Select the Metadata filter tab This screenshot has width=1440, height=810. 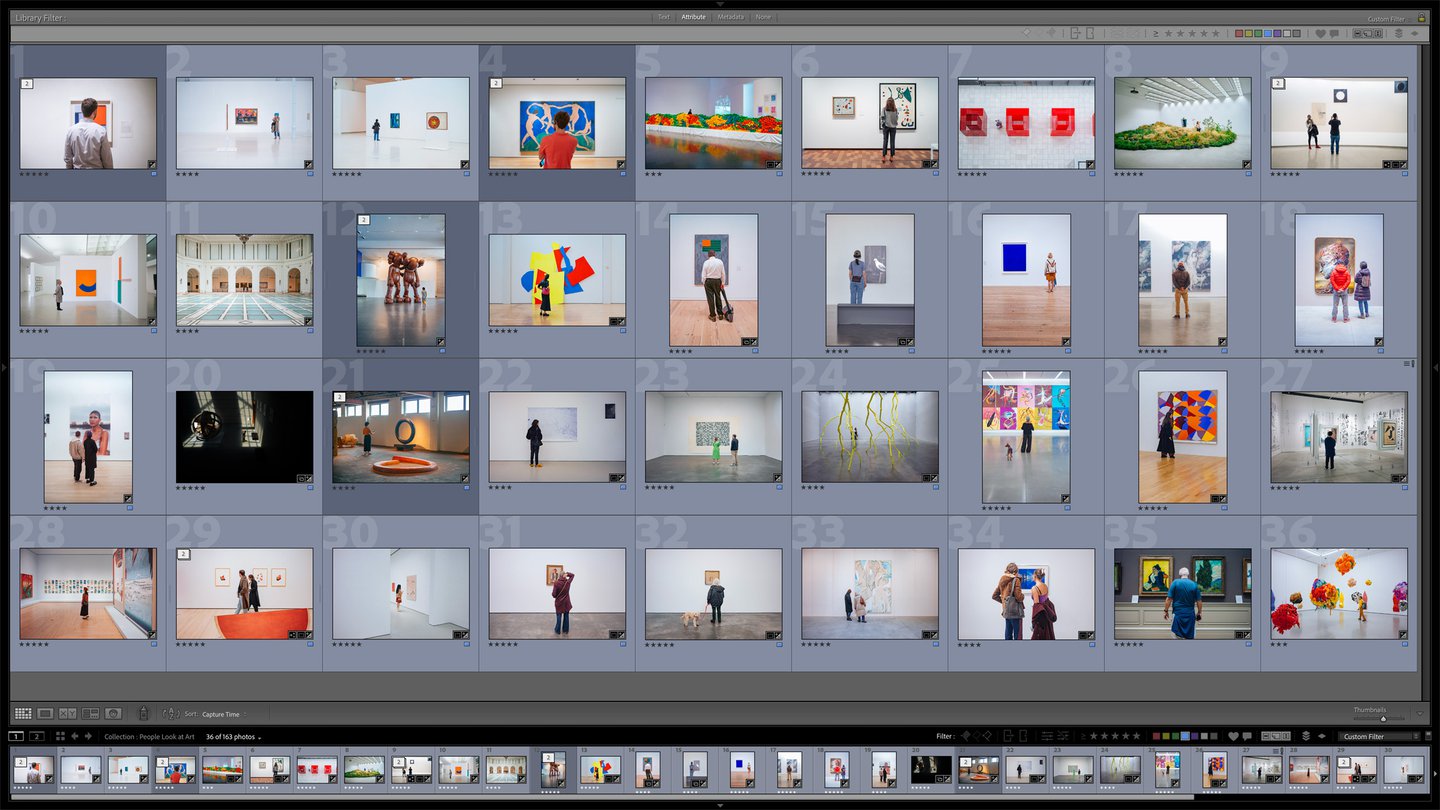click(x=730, y=17)
